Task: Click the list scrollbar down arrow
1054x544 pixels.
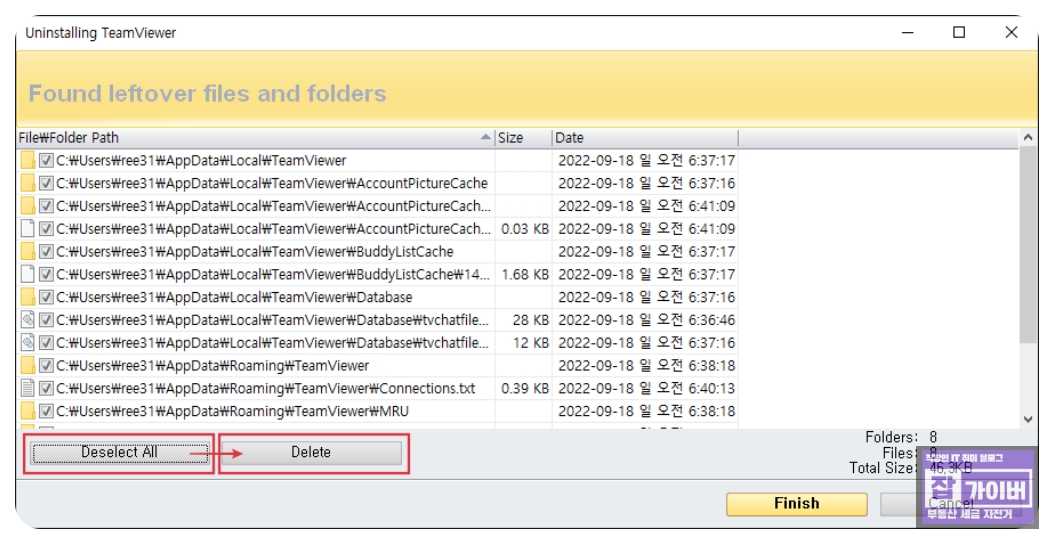Action: (1028, 420)
